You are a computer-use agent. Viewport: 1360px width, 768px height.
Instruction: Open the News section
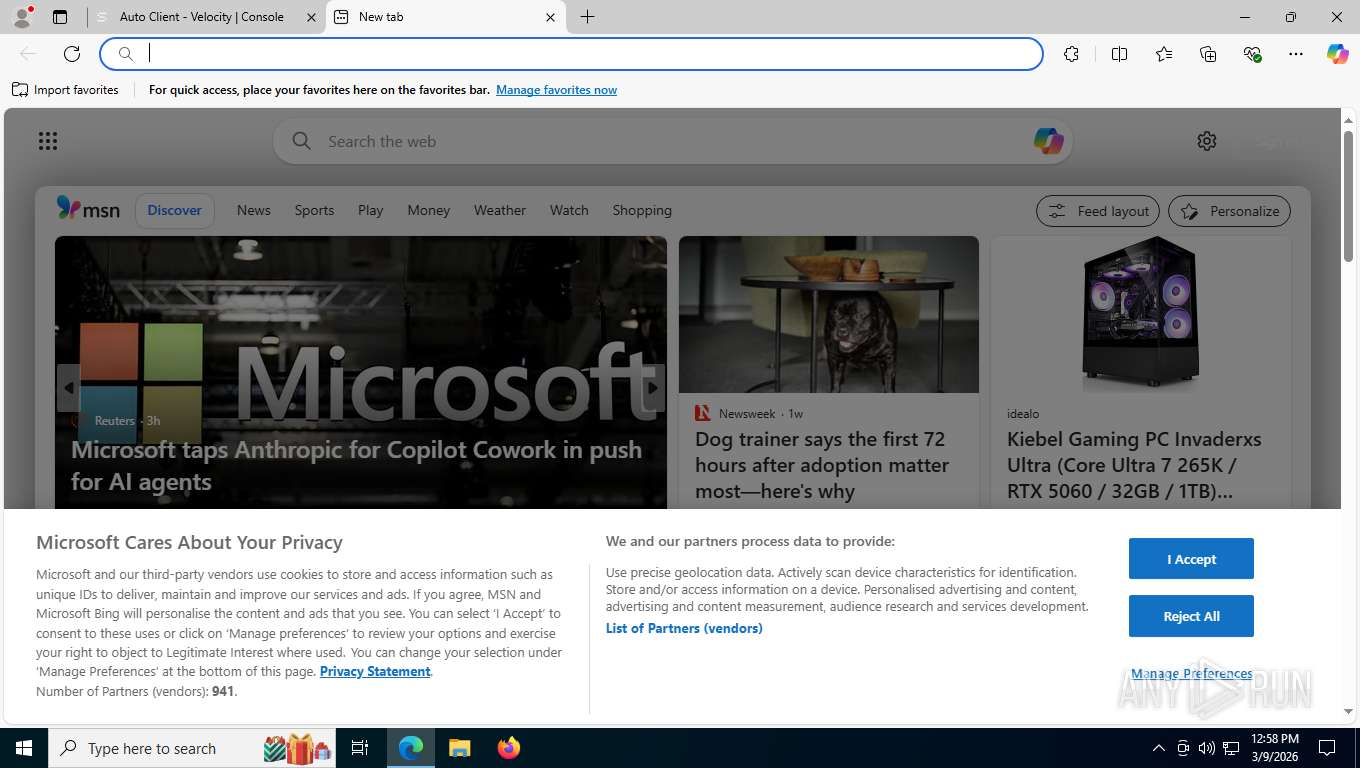pos(254,210)
